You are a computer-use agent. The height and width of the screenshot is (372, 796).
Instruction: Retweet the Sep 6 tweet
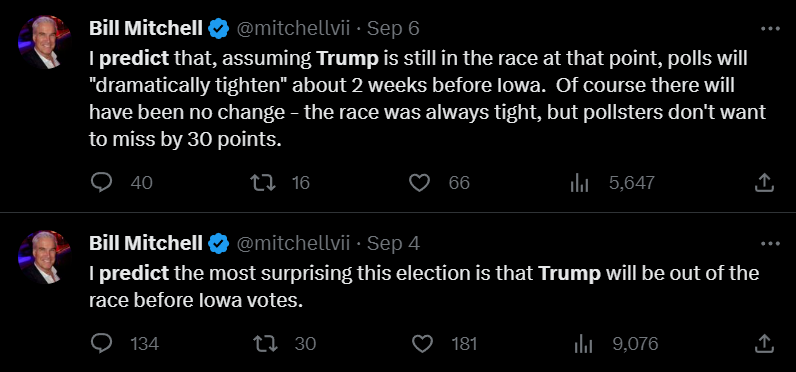264,183
